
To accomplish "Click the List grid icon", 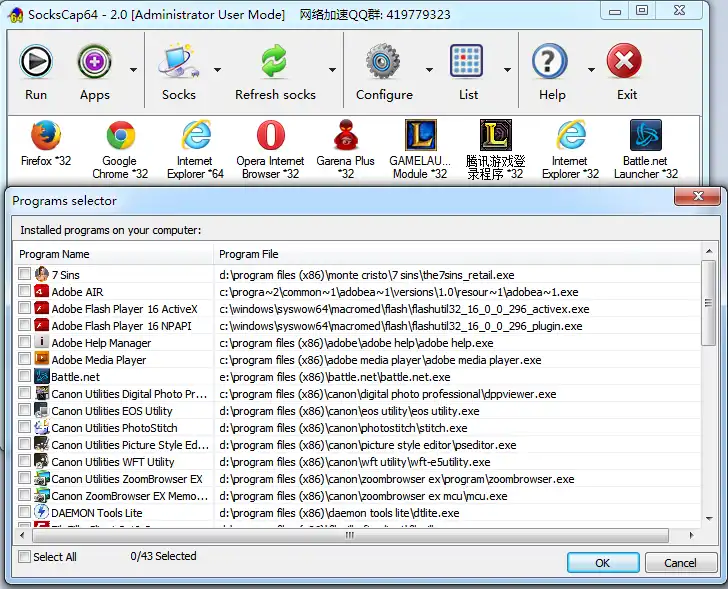I will click(466, 61).
